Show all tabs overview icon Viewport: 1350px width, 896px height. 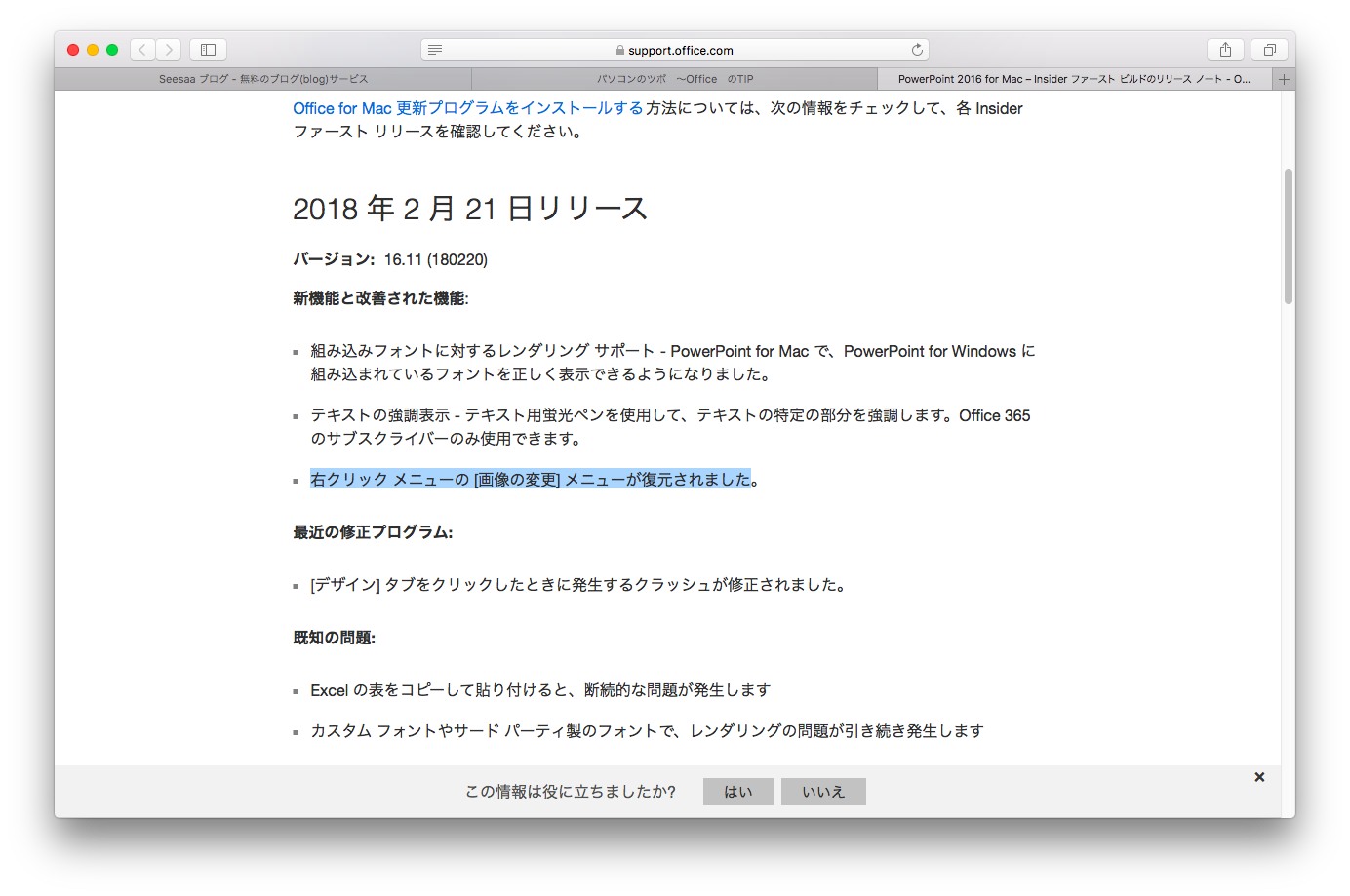(x=1270, y=50)
